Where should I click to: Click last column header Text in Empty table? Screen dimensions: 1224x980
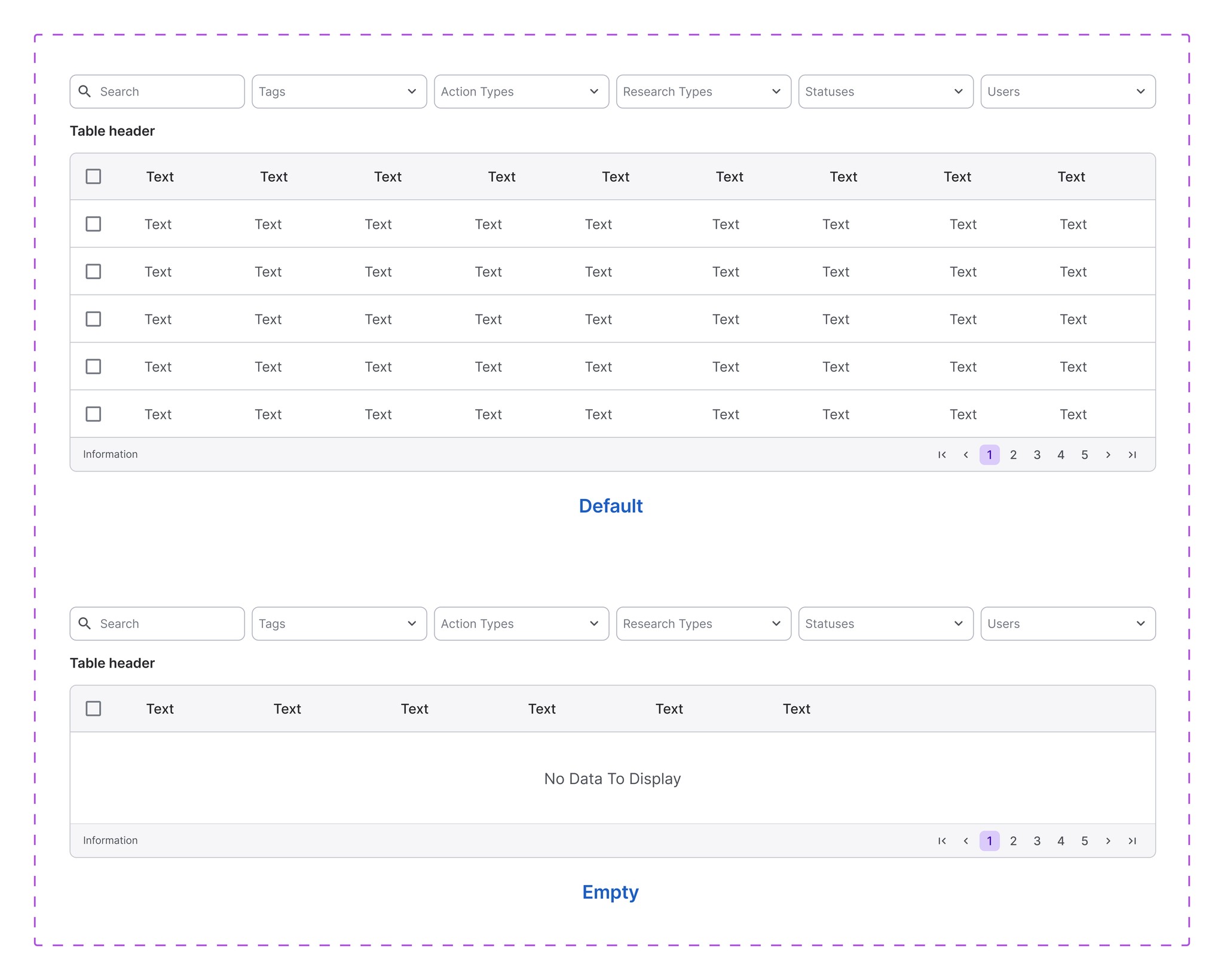click(797, 709)
